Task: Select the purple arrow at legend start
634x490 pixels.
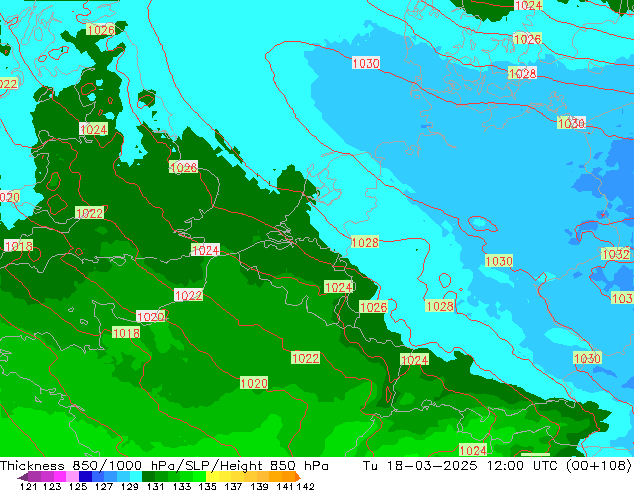Action: [x=23, y=477]
